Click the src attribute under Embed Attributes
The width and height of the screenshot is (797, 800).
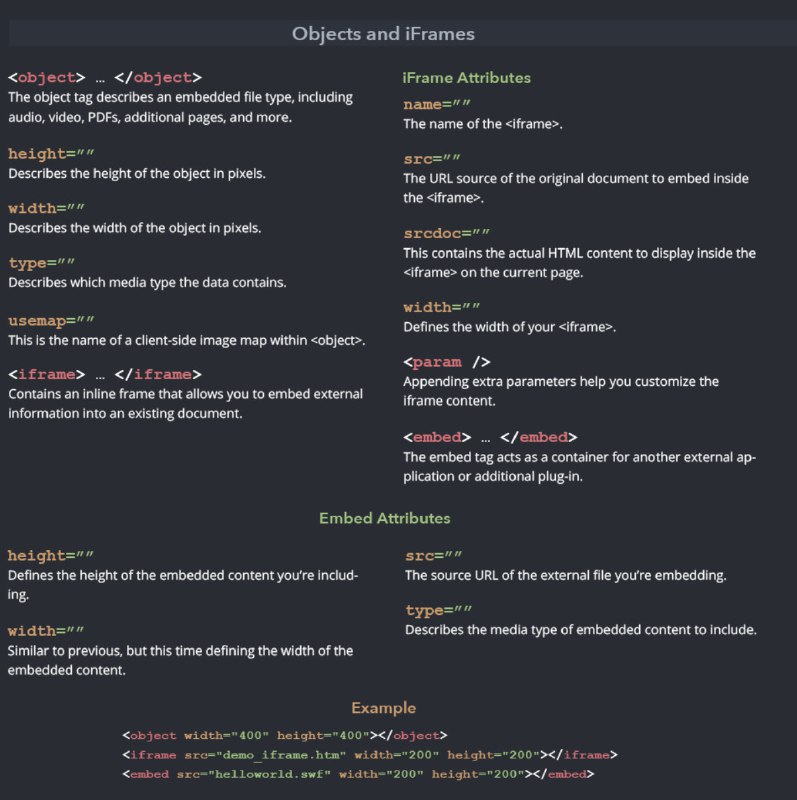434,555
